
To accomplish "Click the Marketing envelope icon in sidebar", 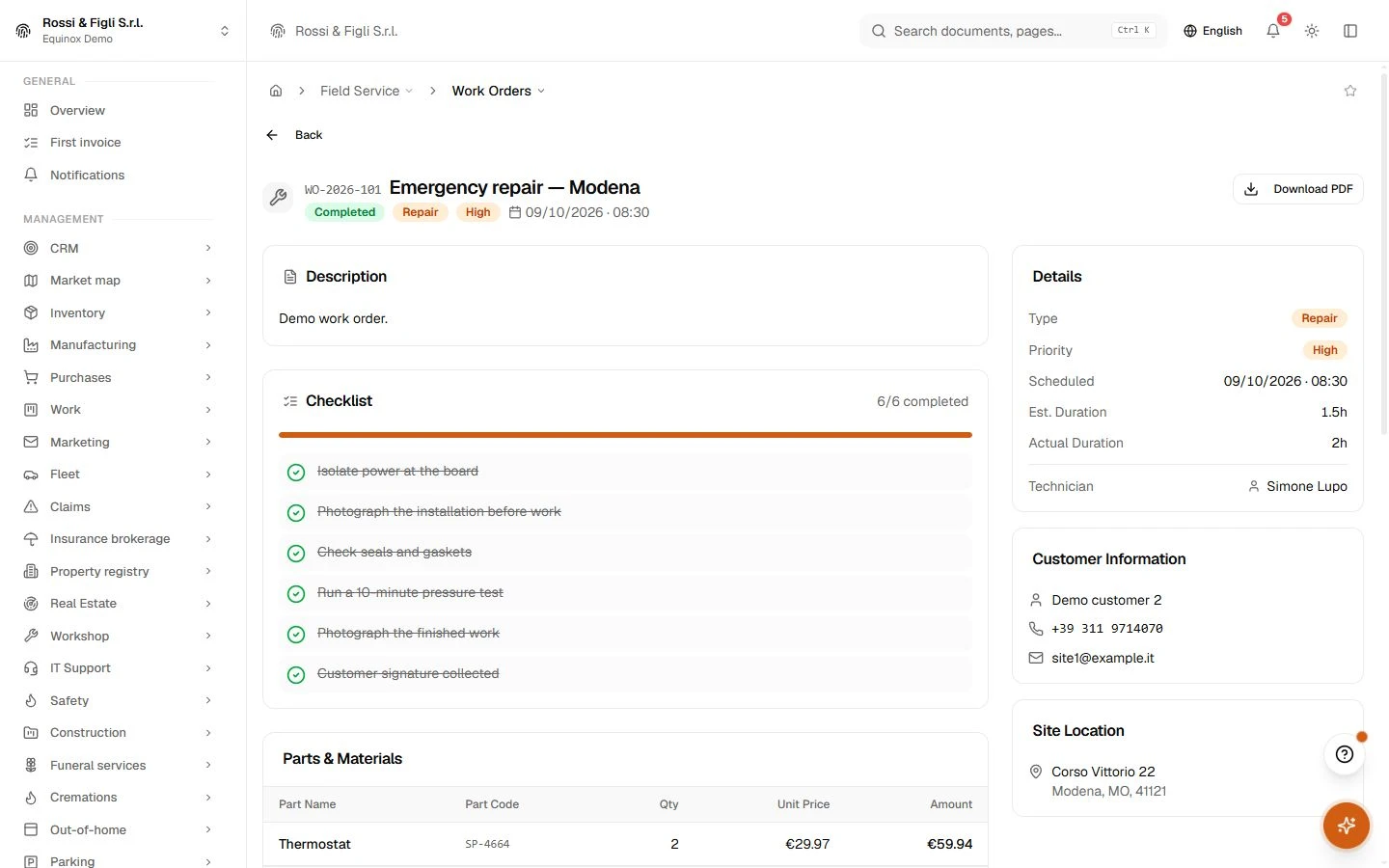I will click(x=31, y=443).
